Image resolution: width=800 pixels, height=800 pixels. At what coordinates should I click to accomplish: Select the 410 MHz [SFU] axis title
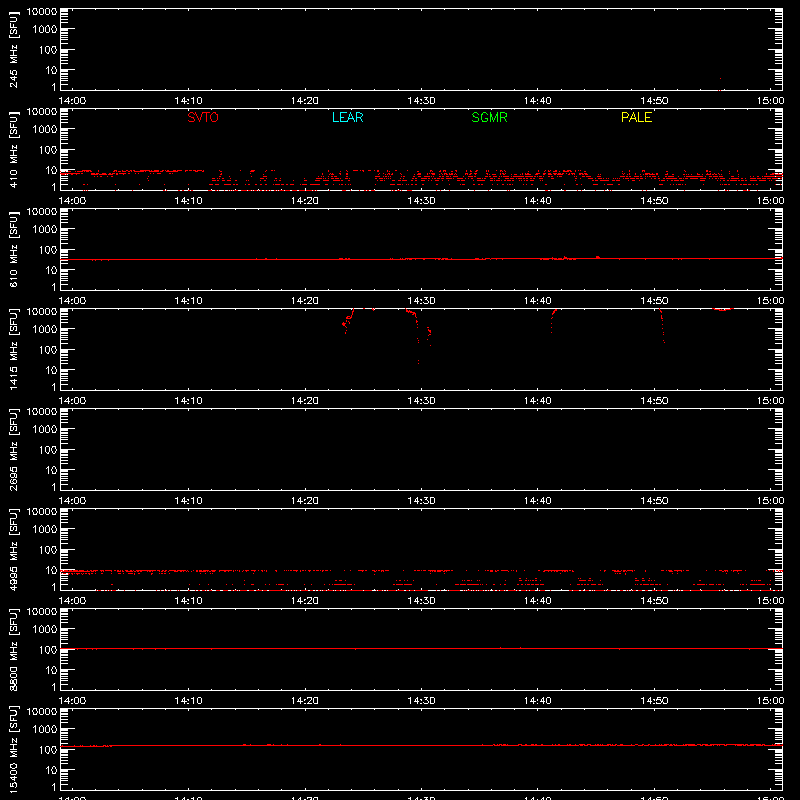click(13, 149)
